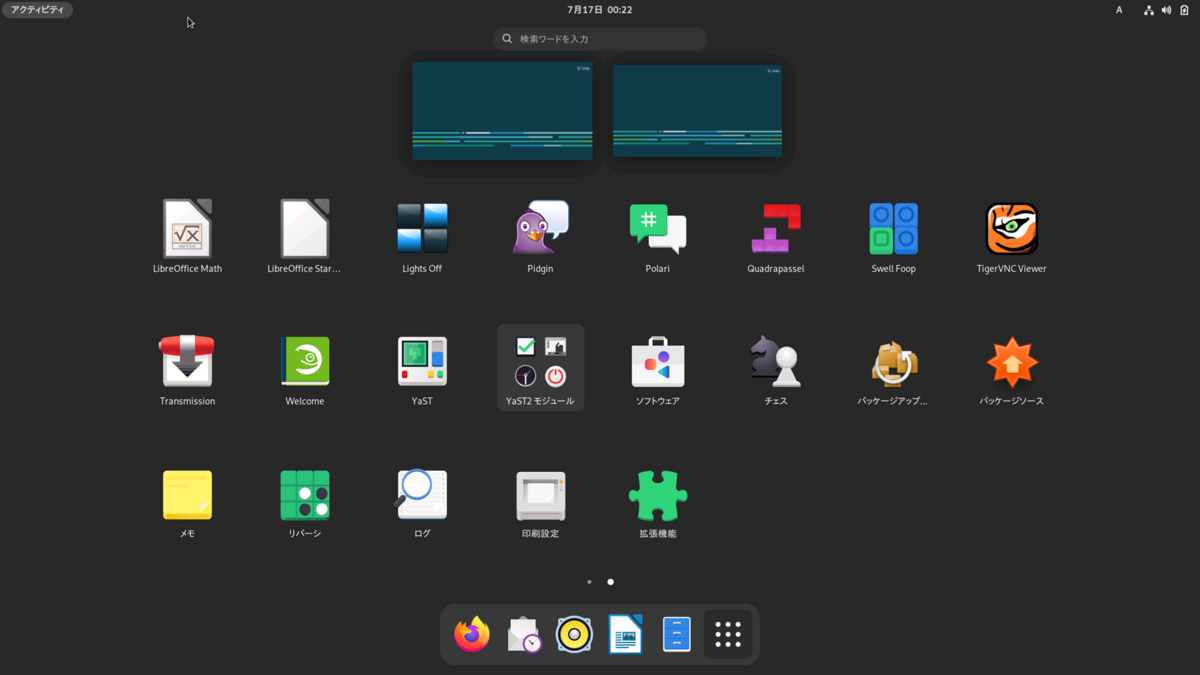Open Files manager in the dock
This screenshot has width=1200, height=675.
tap(677, 634)
